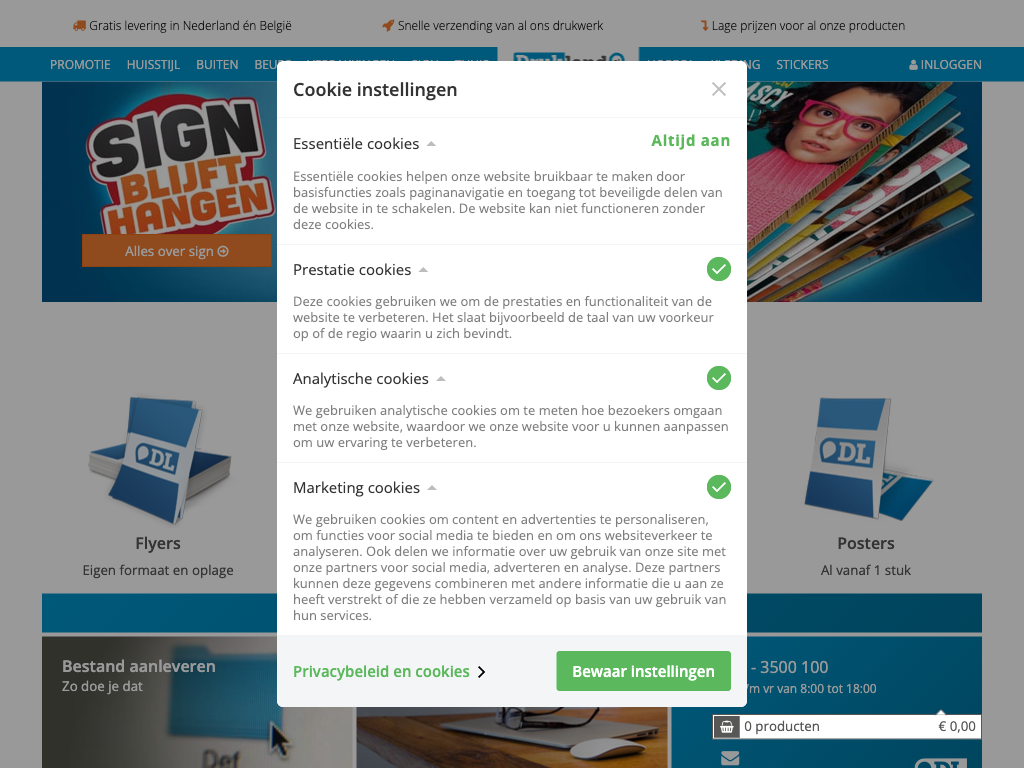Collapse Marketing cookies description

(432, 488)
